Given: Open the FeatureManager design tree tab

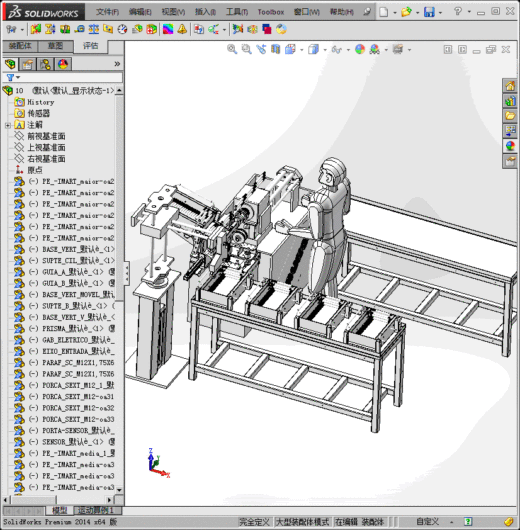Looking at the screenshot, I should coord(10,64).
